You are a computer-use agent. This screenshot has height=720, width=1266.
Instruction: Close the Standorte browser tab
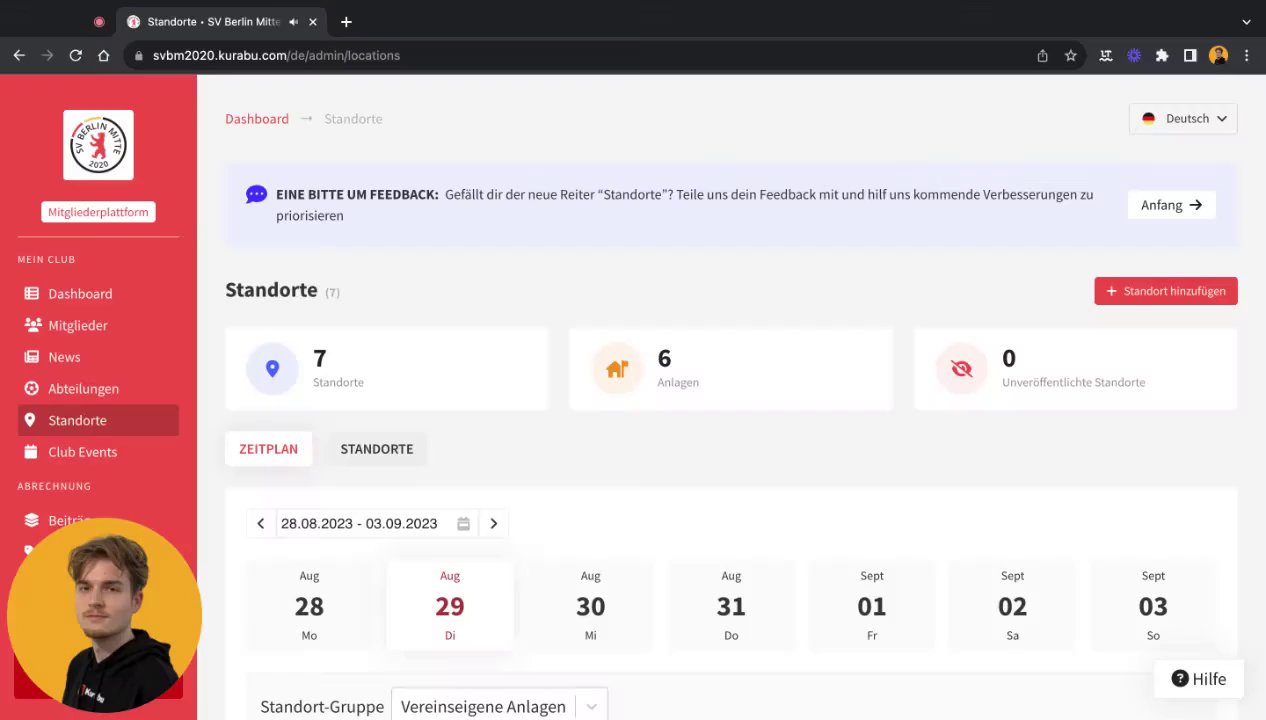click(x=313, y=22)
